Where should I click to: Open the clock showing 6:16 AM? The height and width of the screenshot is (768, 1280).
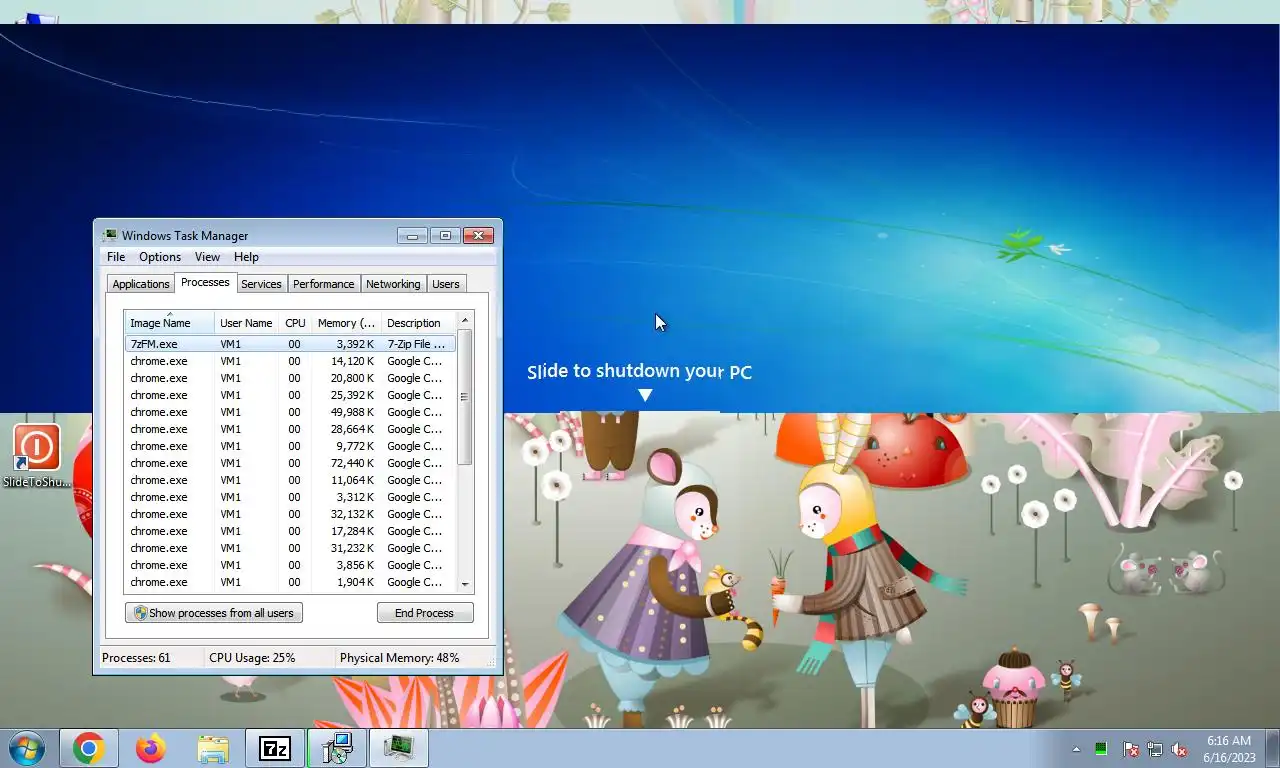(x=1229, y=749)
